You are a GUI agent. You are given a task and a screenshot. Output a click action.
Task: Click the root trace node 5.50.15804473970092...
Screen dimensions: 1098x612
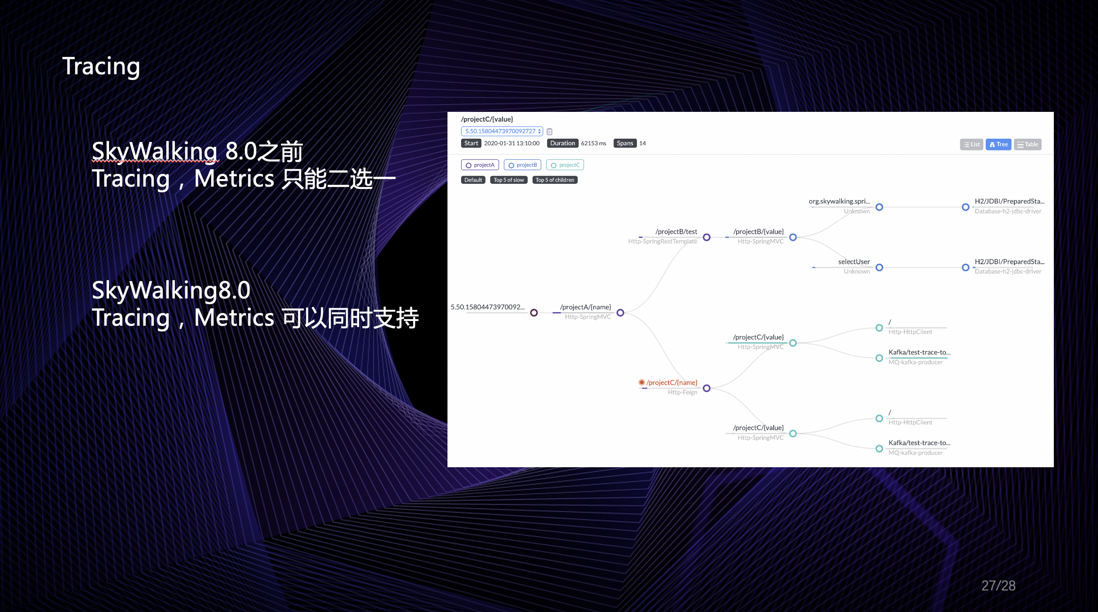(534, 313)
